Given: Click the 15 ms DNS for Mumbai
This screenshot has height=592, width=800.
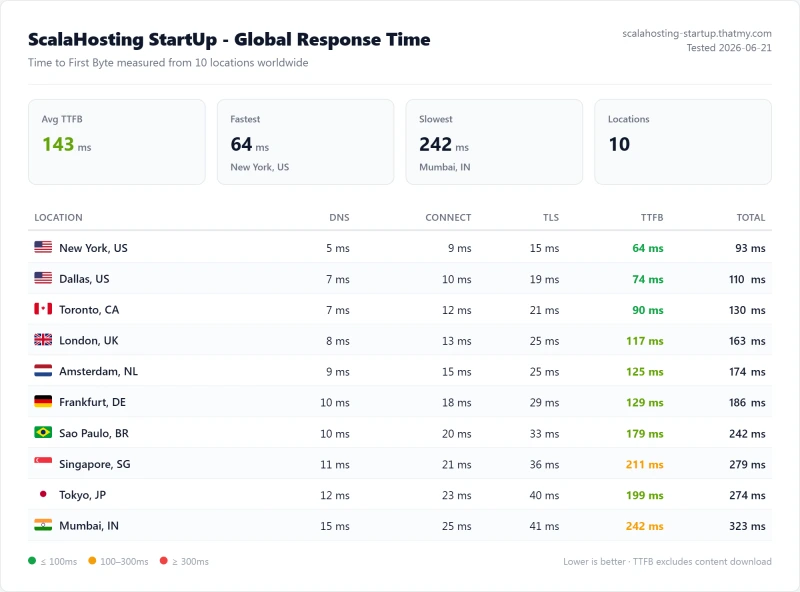Looking at the screenshot, I should coord(335,526).
